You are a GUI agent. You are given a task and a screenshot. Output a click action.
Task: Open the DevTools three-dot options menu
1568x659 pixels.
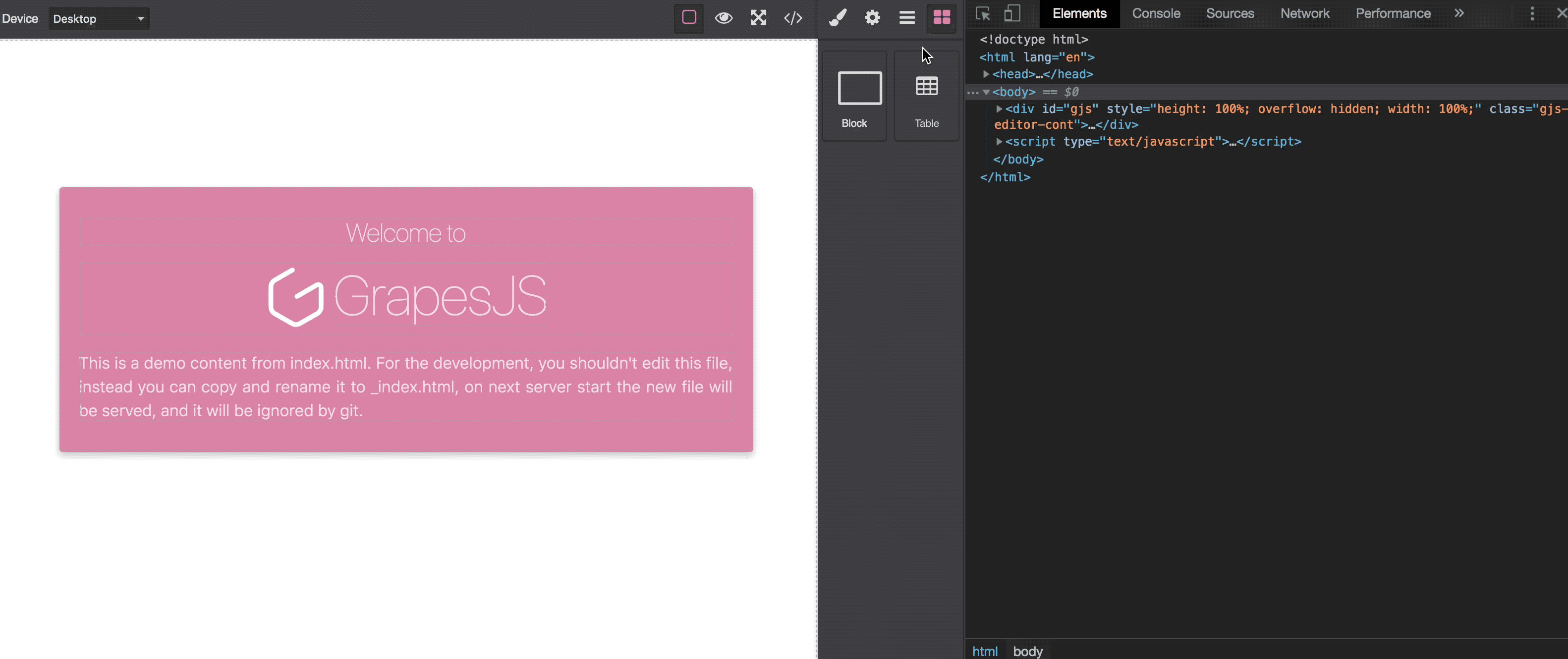pyautogui.click(x=1532, y=13)
